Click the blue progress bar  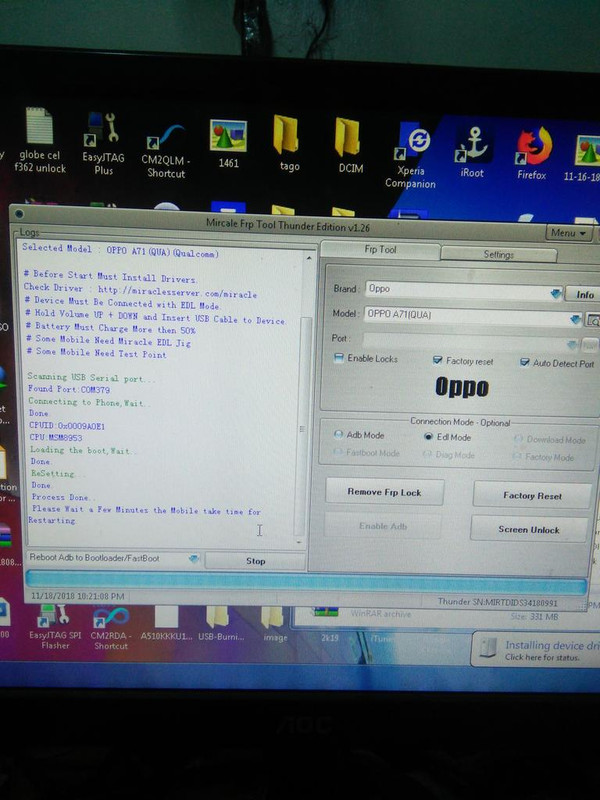(306, 583)
